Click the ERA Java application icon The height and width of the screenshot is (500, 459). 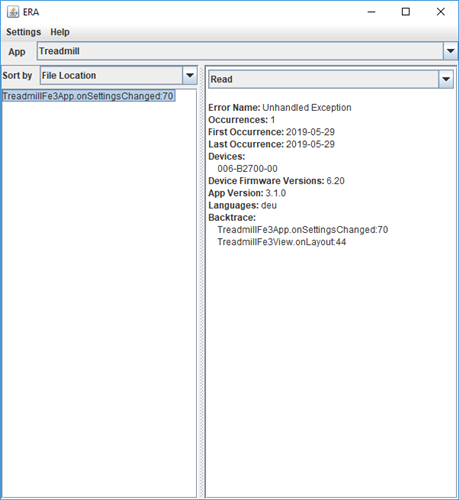coord(13,12)
